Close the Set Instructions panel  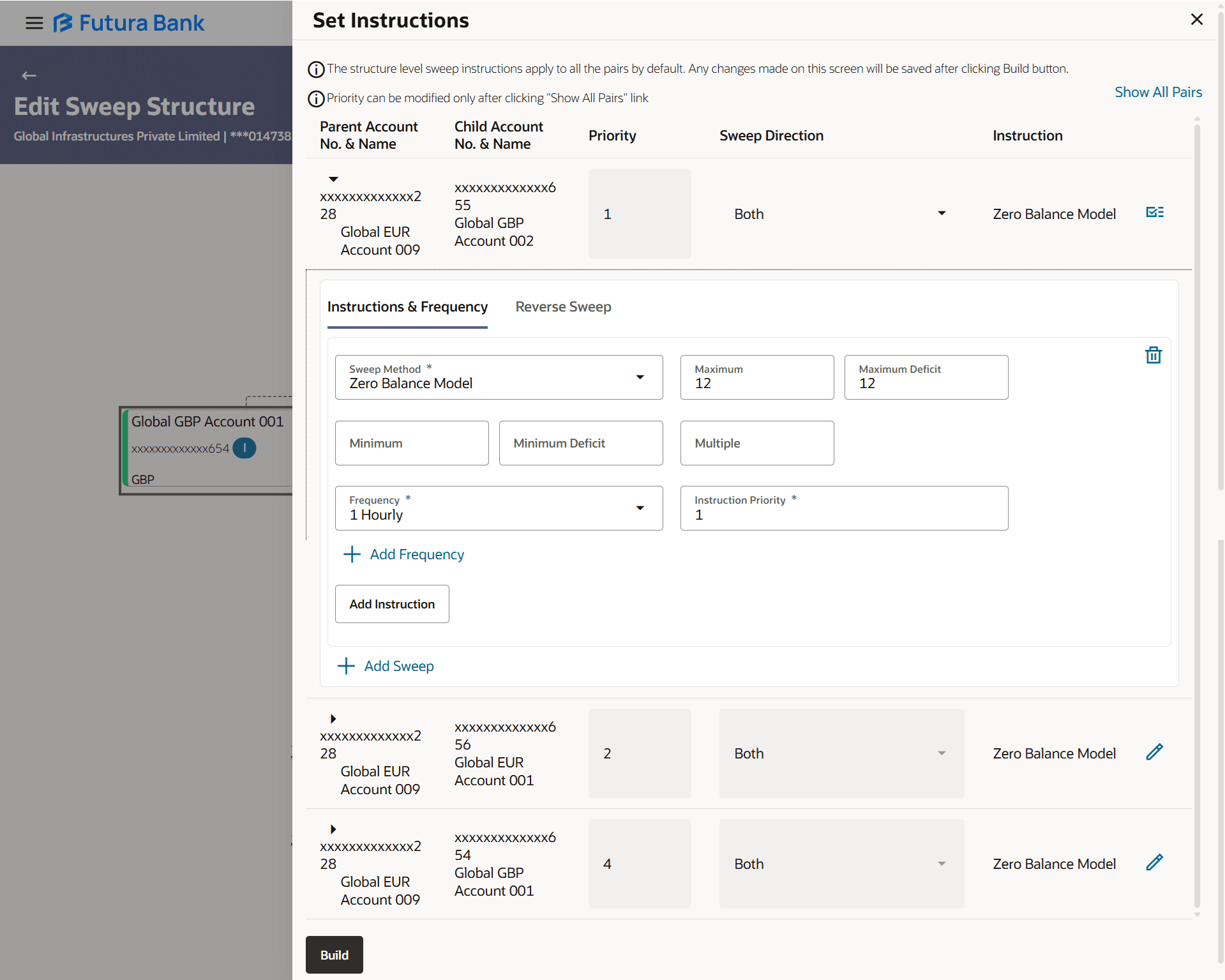1196,20
